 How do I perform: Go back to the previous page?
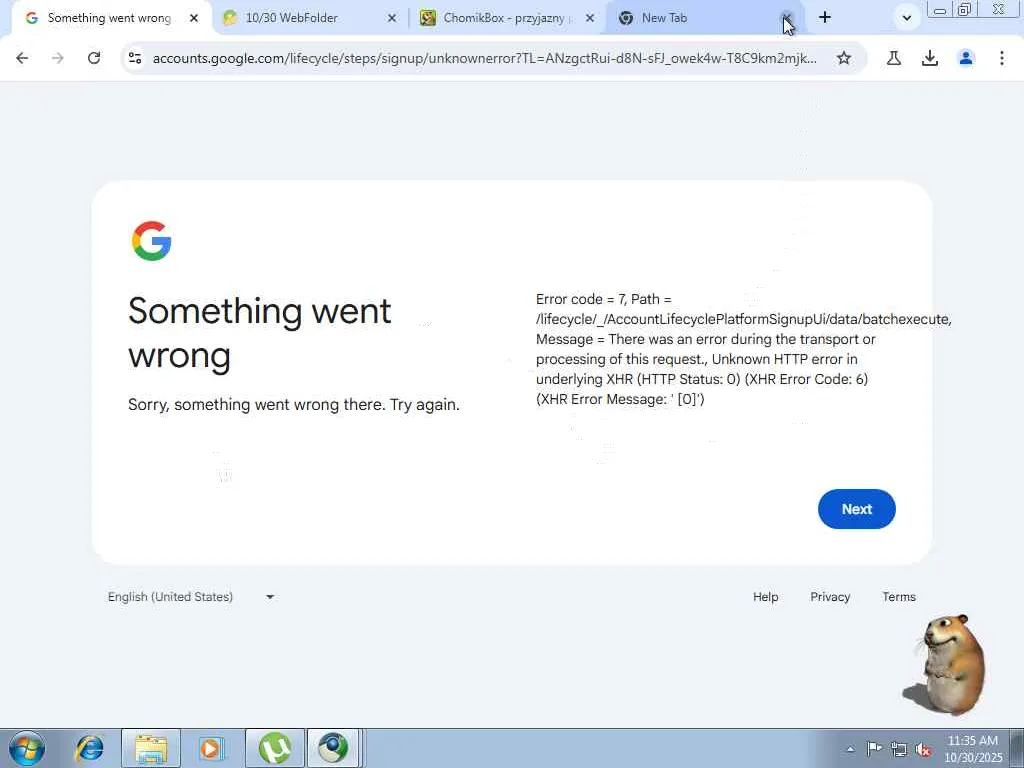point(22,58)
